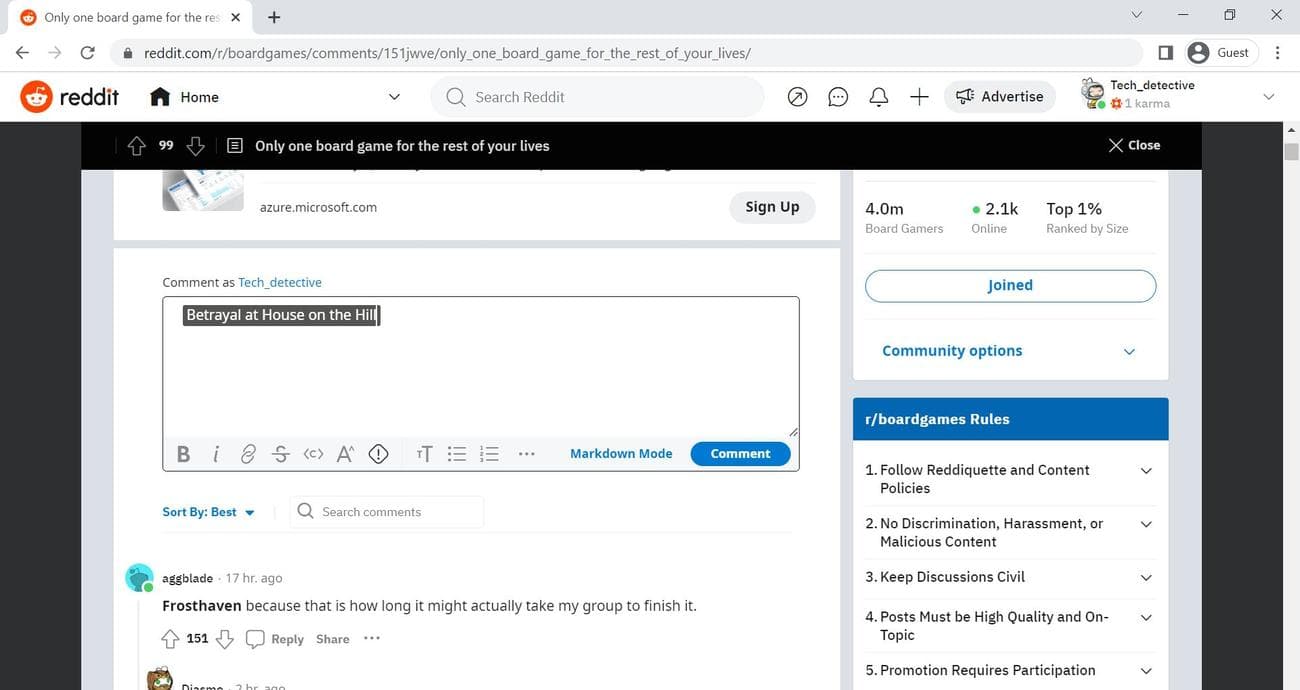Expand rule 3 Keep Discussions Civil

click(1145, 577)
